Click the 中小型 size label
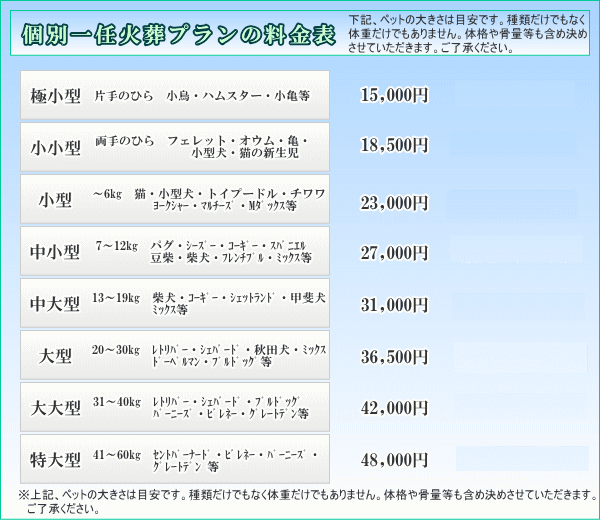 pyautogui.click(x=55, y=252)
